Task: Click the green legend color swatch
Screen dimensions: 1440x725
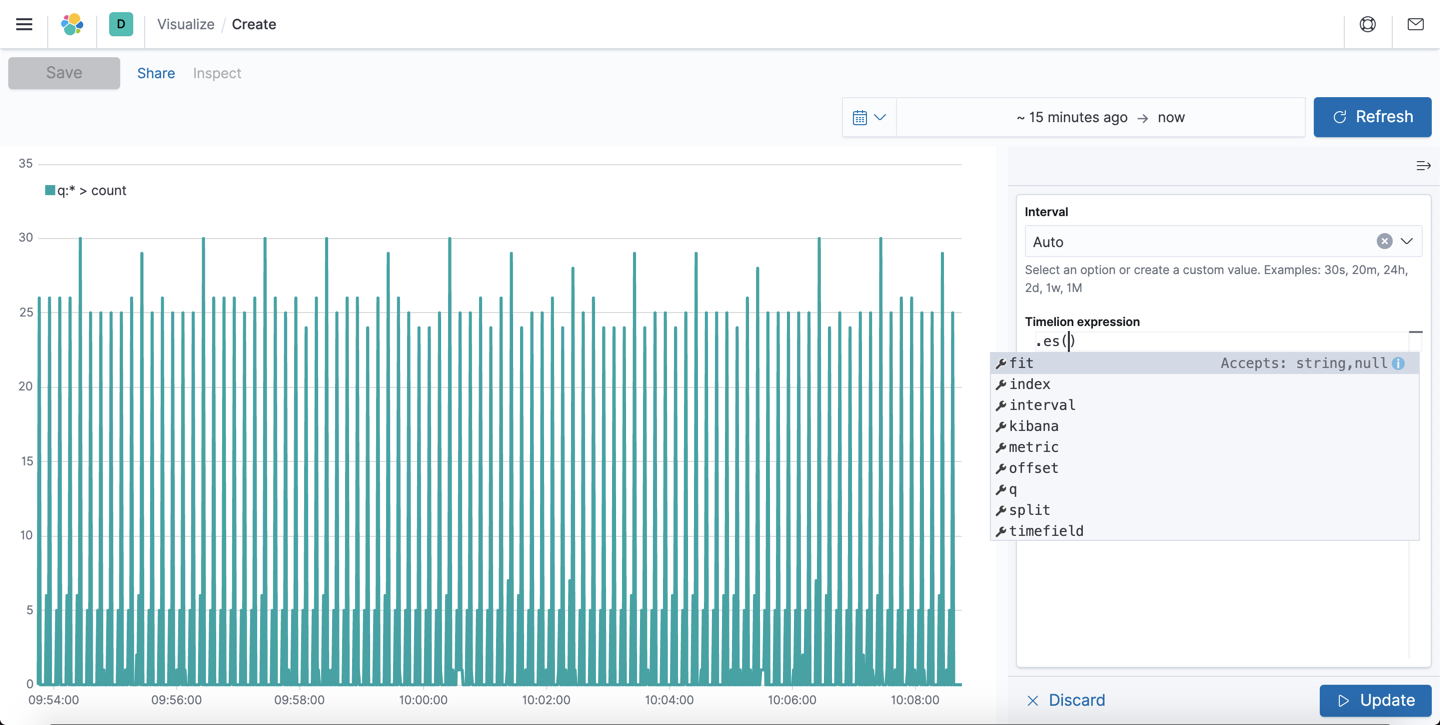Action: click(48, 189)
